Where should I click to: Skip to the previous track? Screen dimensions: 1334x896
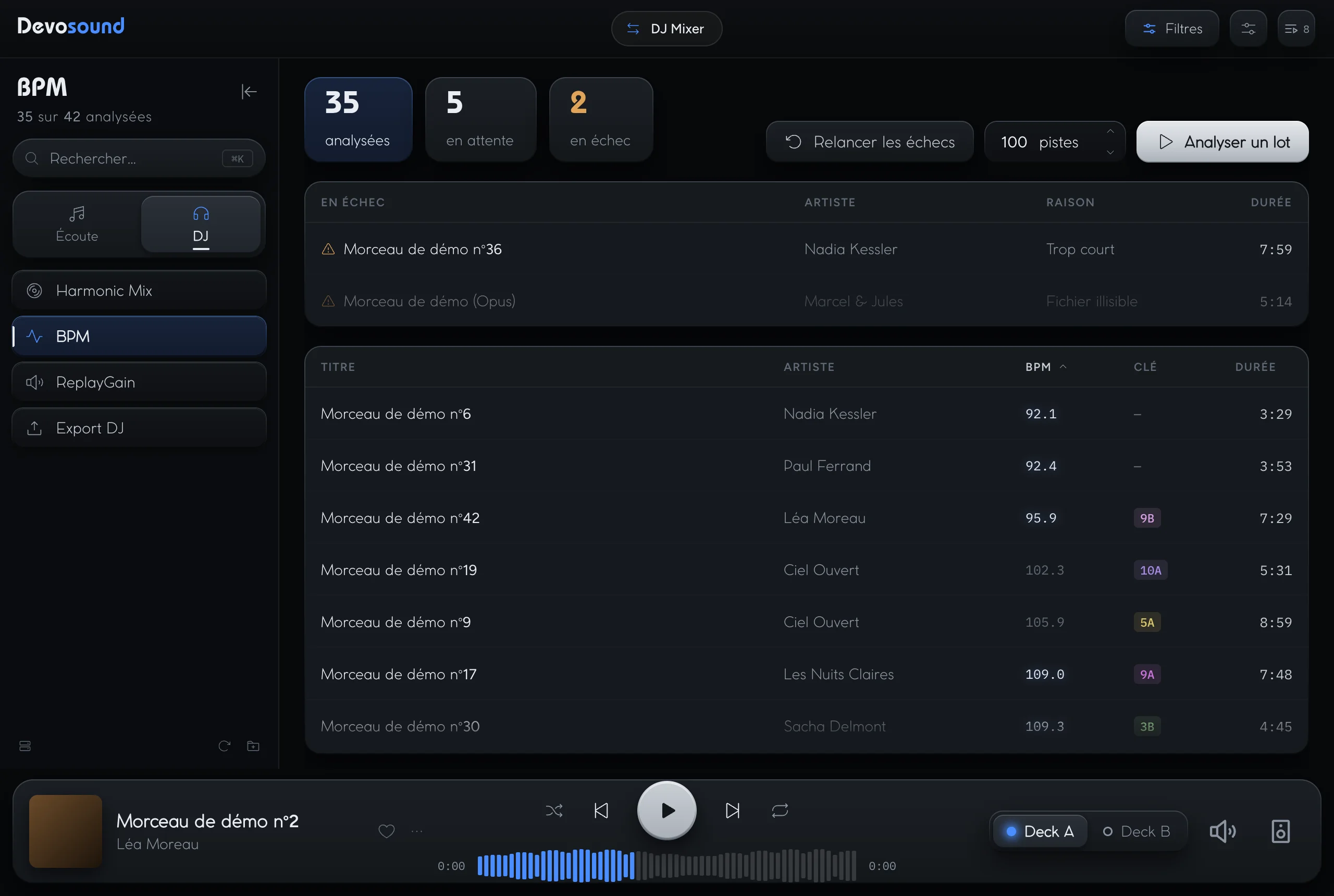point(601,810)
